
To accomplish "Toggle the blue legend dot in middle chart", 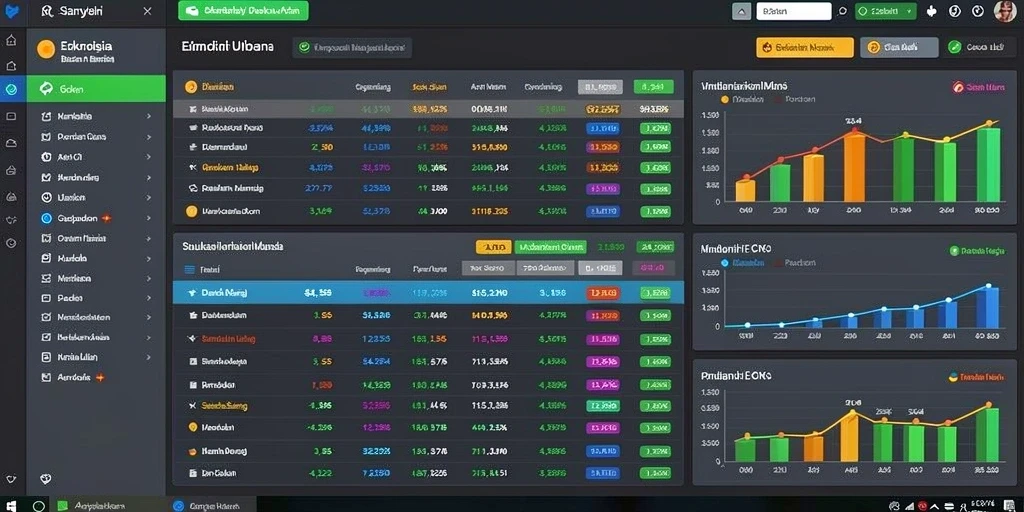I will (x=724, y=263).
